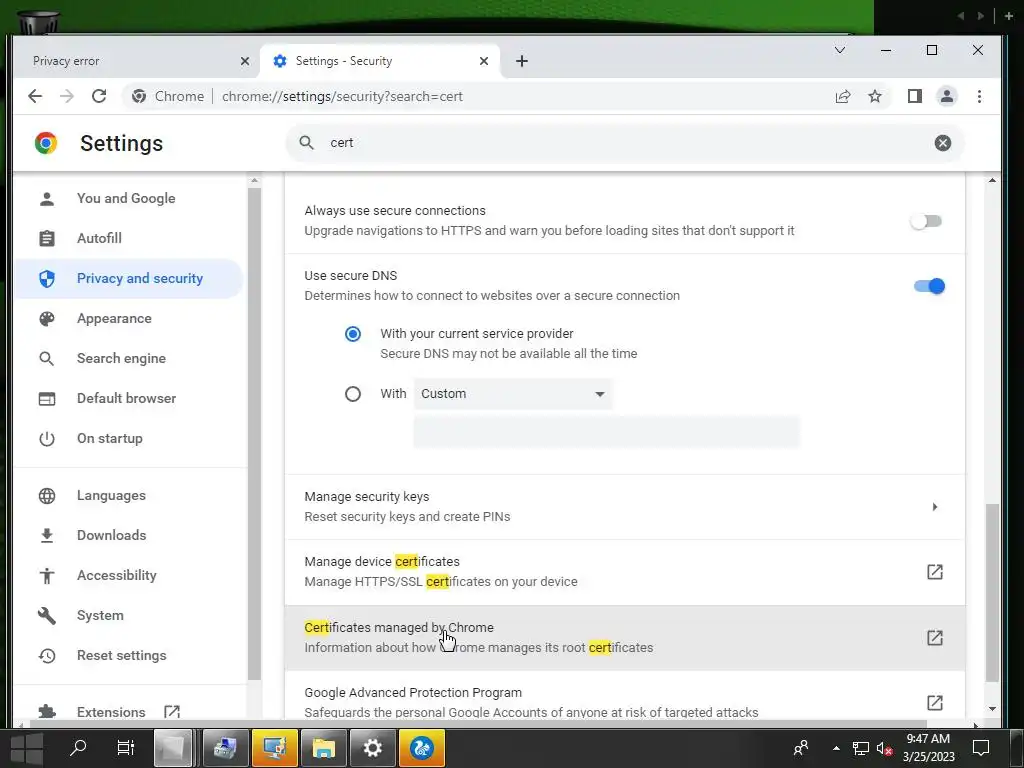
Task: Close the Privacy error tab
Action: 245,61
